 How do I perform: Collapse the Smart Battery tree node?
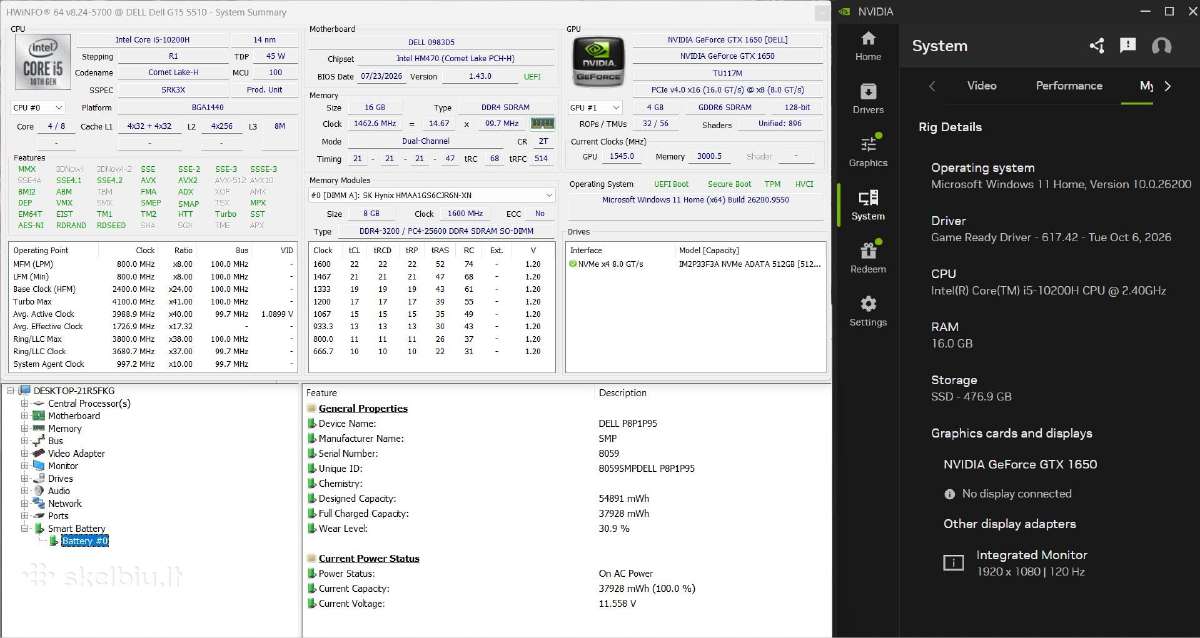coord(24,528)
